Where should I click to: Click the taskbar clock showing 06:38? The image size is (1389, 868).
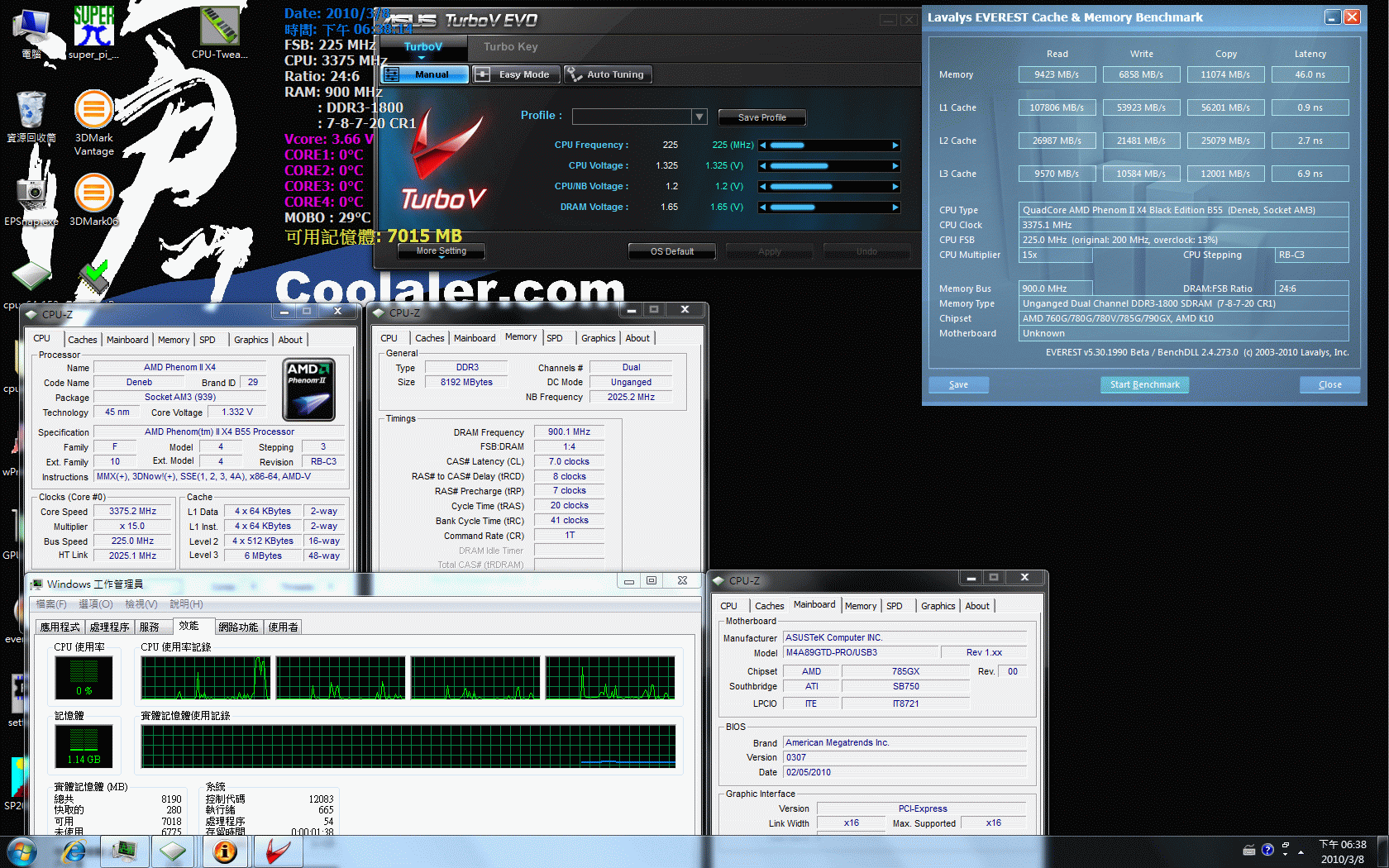pos(1343,844)
